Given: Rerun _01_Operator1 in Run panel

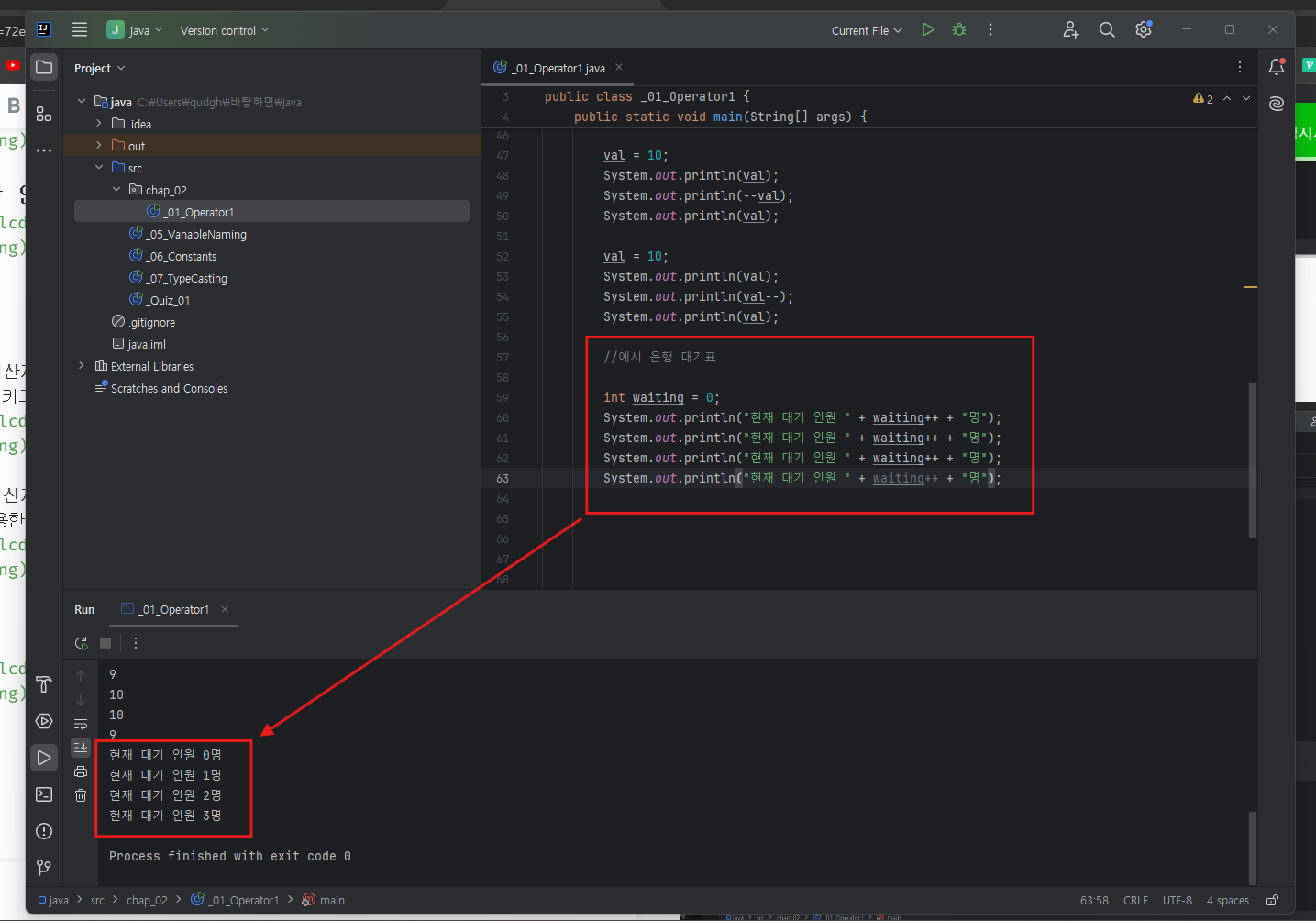Looking at the screenshot, I should [x=82, y=643].
